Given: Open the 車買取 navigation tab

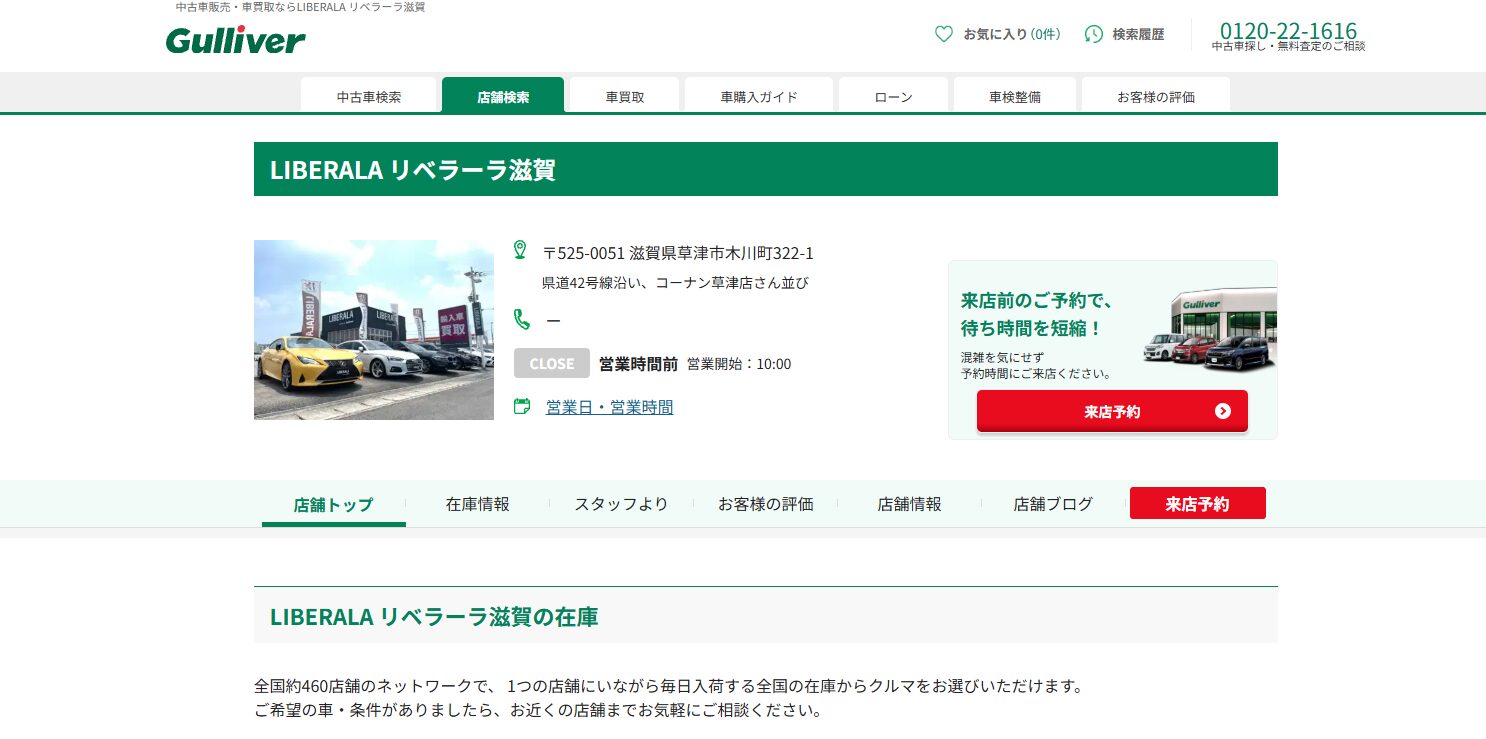Looking at the screenshot, I should point(622,96).
